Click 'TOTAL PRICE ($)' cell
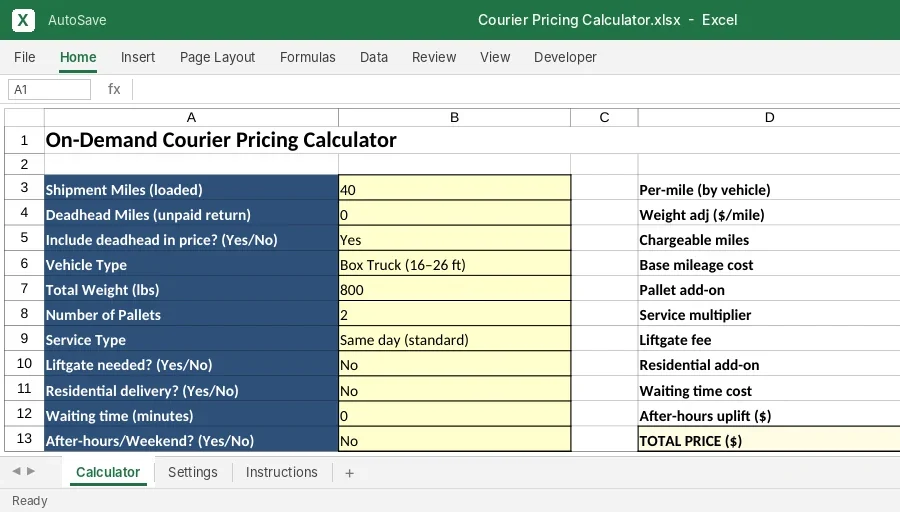Viewport: 900px width, 512px height. (x=769, y=439)
